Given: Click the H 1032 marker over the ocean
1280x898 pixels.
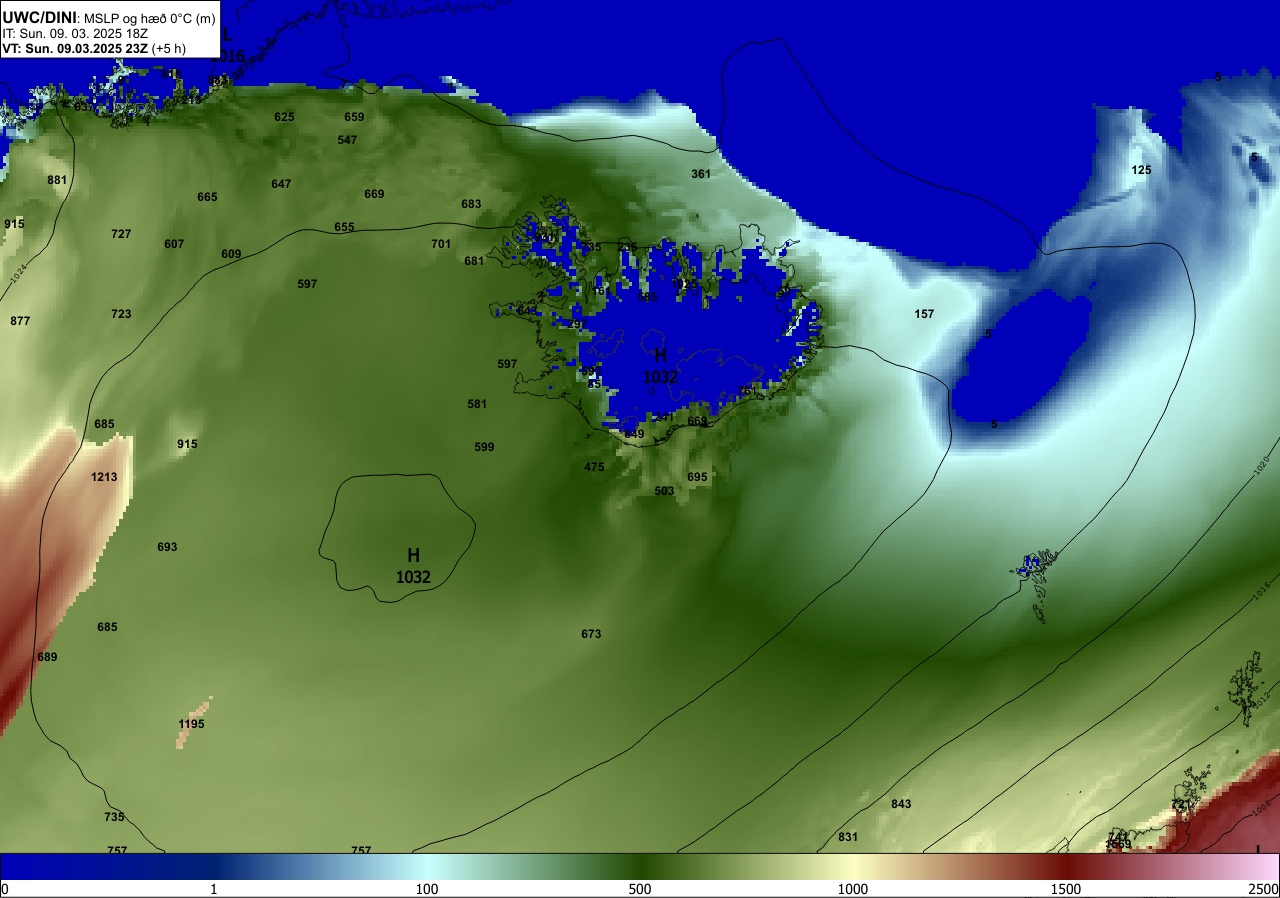Looking at the screenshot, I should coord(413,566).
